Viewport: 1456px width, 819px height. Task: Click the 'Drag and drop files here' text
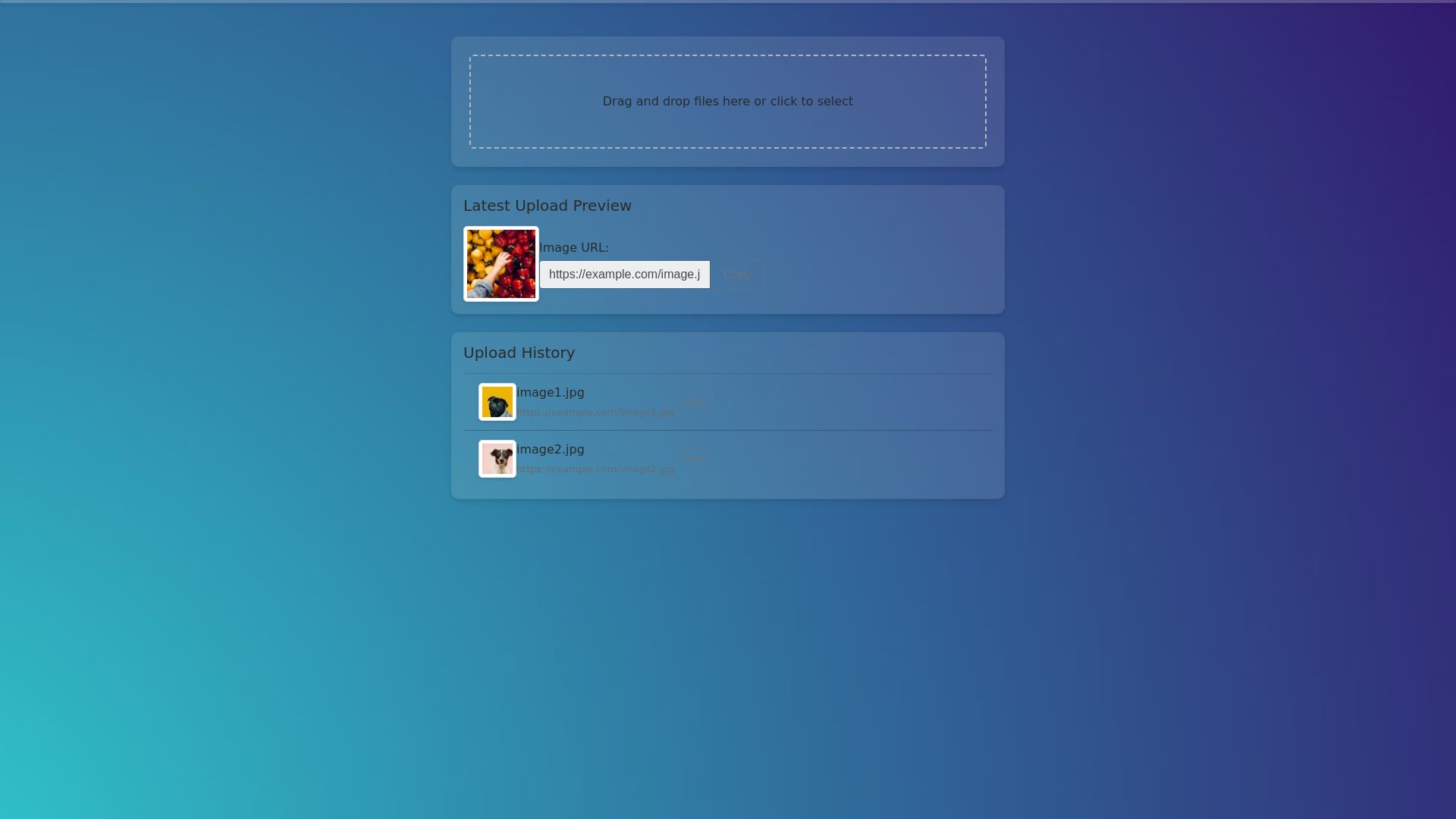727,102
